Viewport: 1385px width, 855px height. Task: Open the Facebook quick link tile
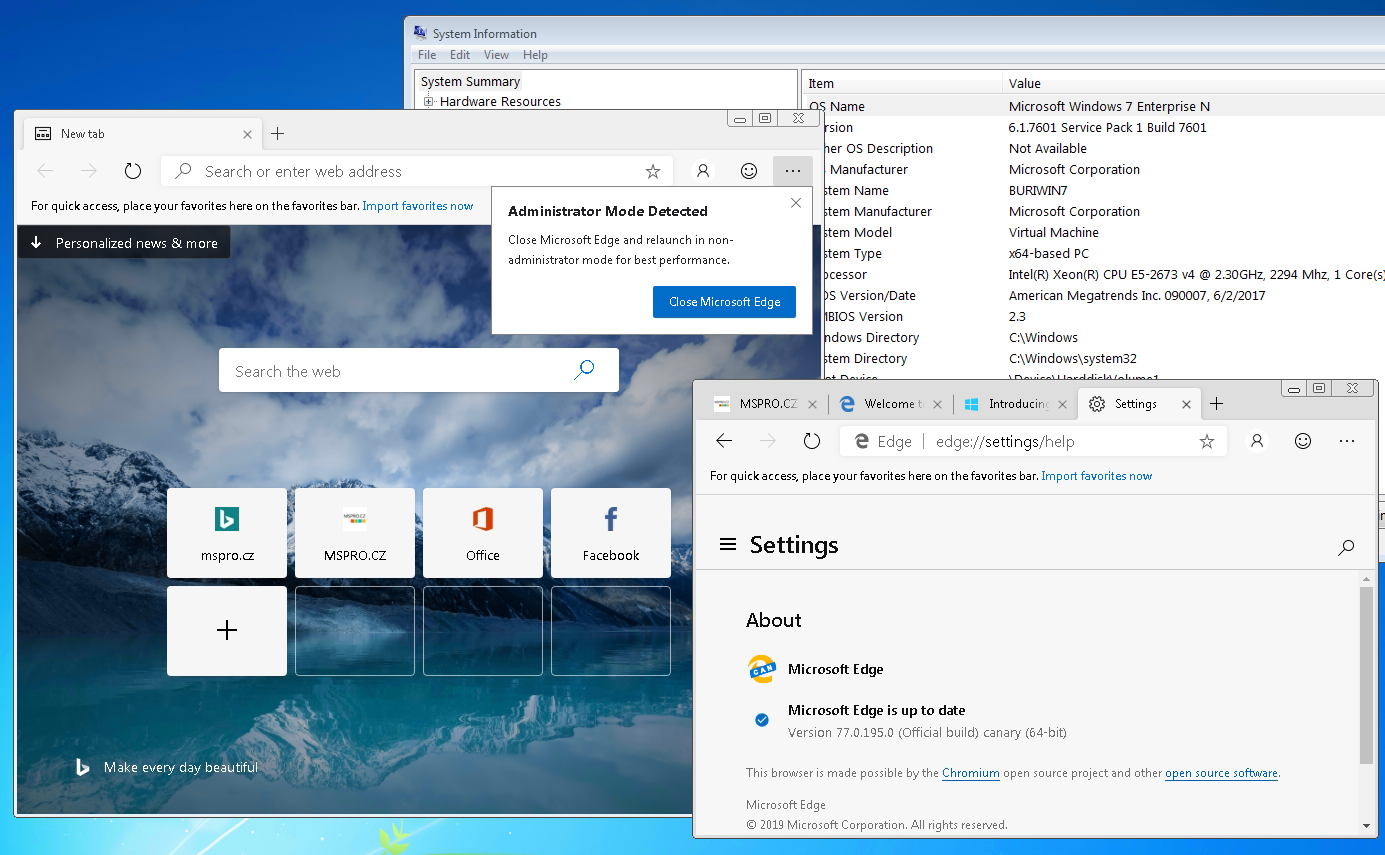point(611,533)
